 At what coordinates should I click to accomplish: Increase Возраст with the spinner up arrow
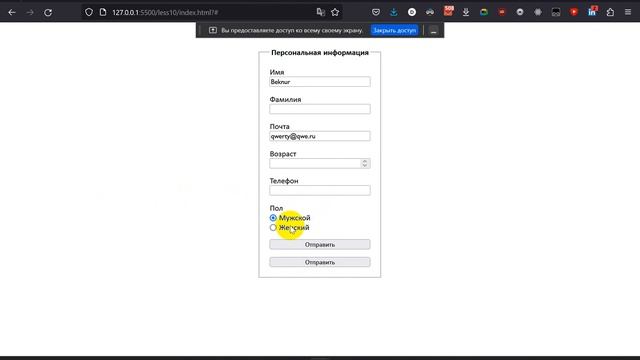tap(364, 161)
